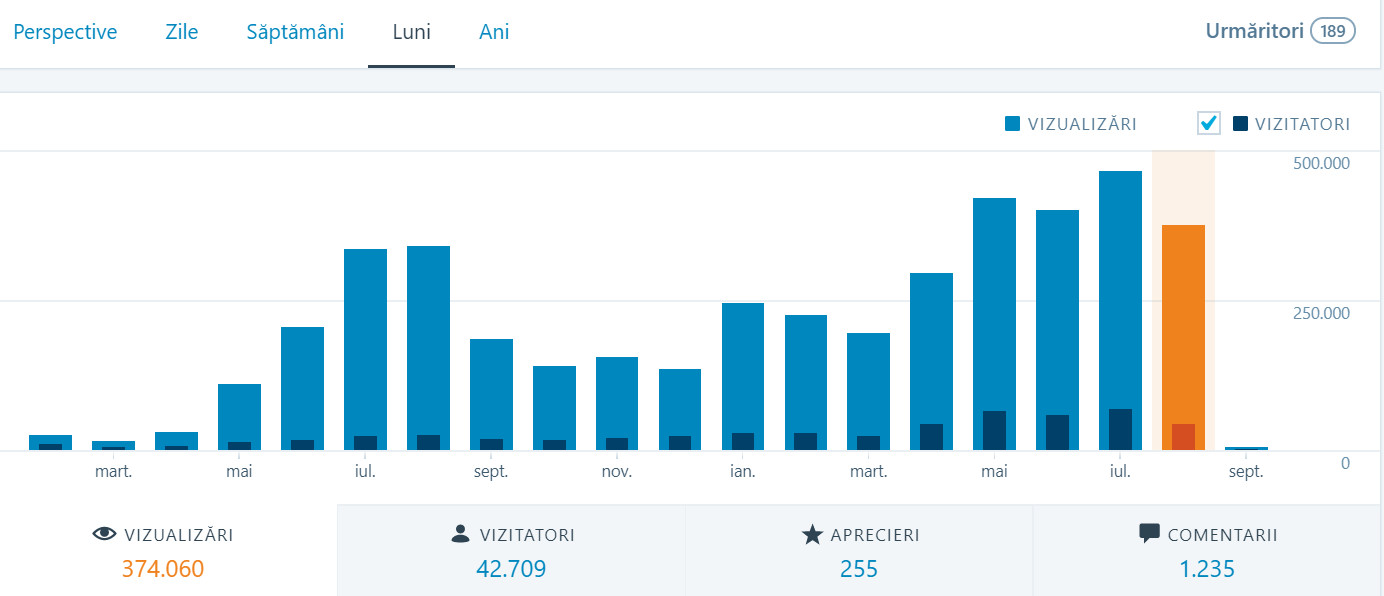The width and height of the screenshot is (1384, 596).
Task: Click the person icon beside Vizitatori
Action: tap(460, 535)
